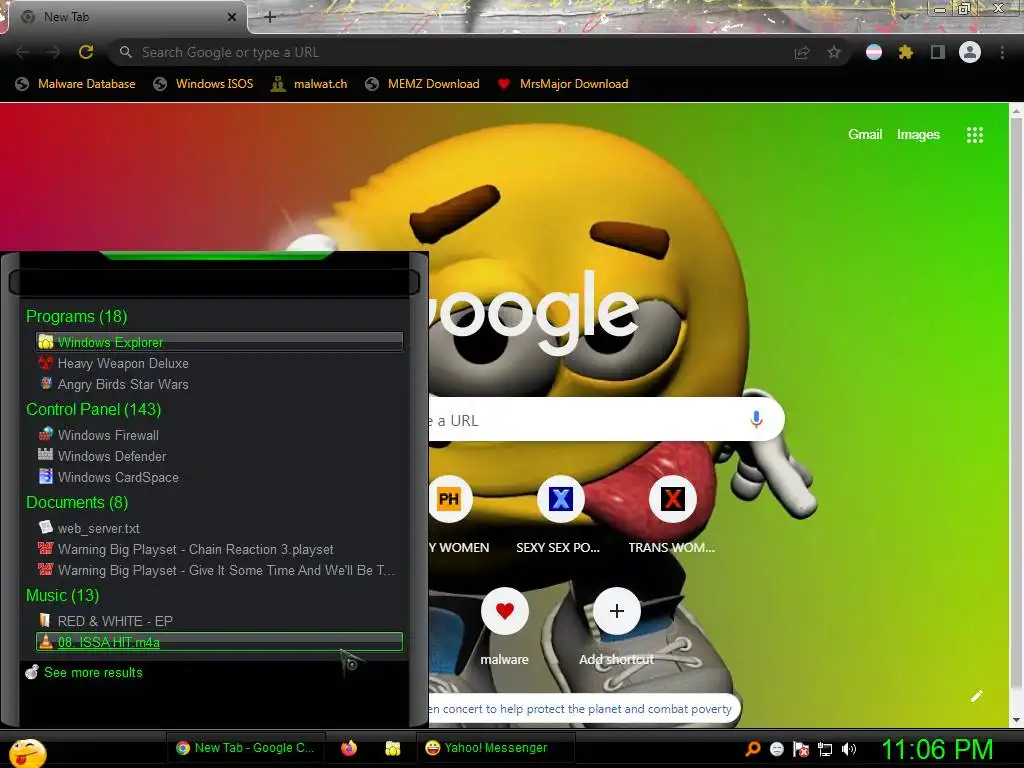
Task: Open the volume speaker tray icon
Action: coord(848,749)
